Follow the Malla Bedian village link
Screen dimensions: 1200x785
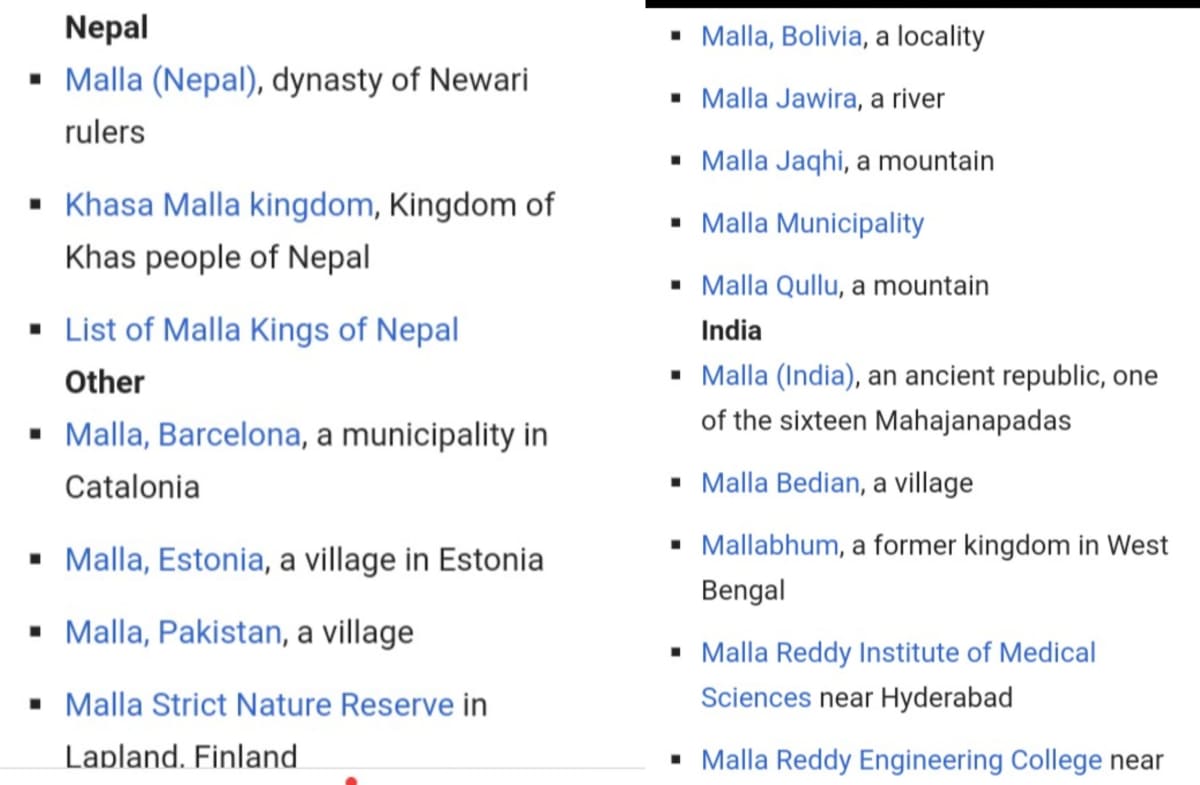point(780,483)
